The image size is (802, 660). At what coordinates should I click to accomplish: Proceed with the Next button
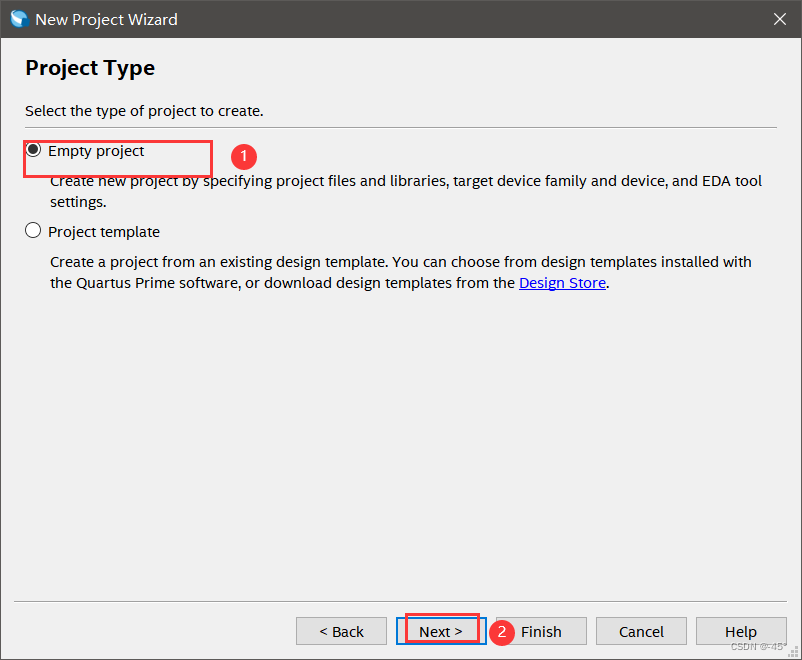[x=441, y=631]
